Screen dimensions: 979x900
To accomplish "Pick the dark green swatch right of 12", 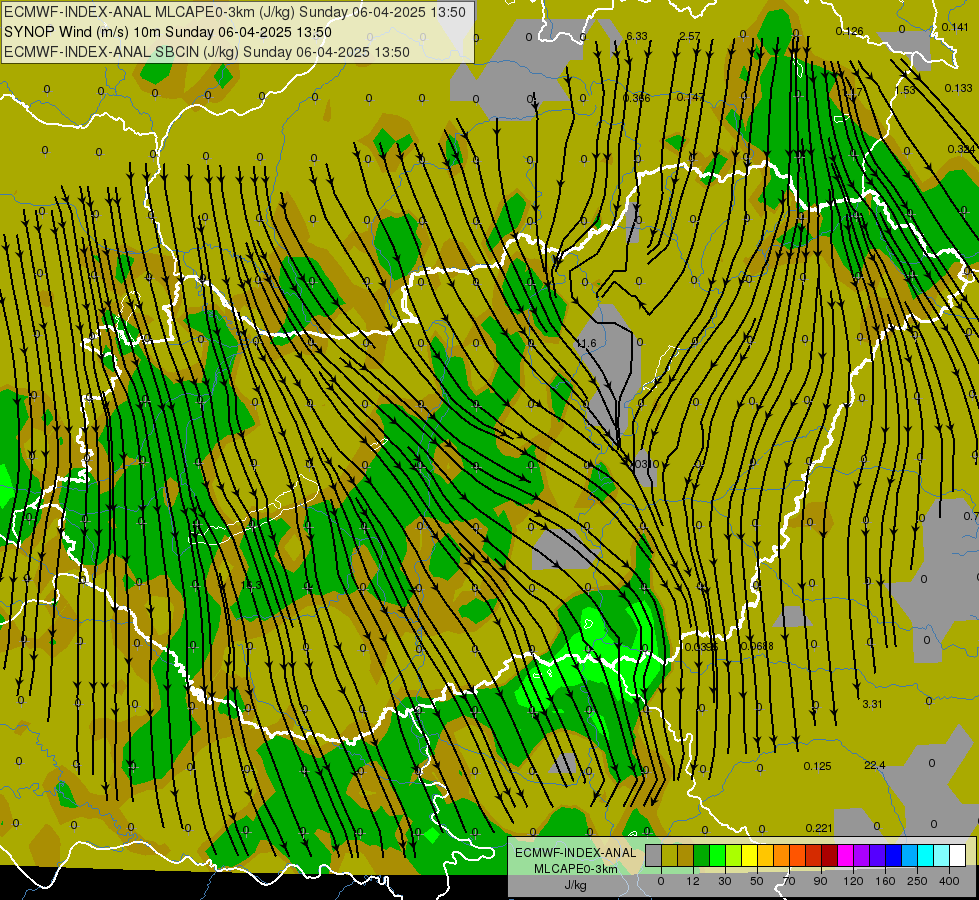I will tap(702, 855).
